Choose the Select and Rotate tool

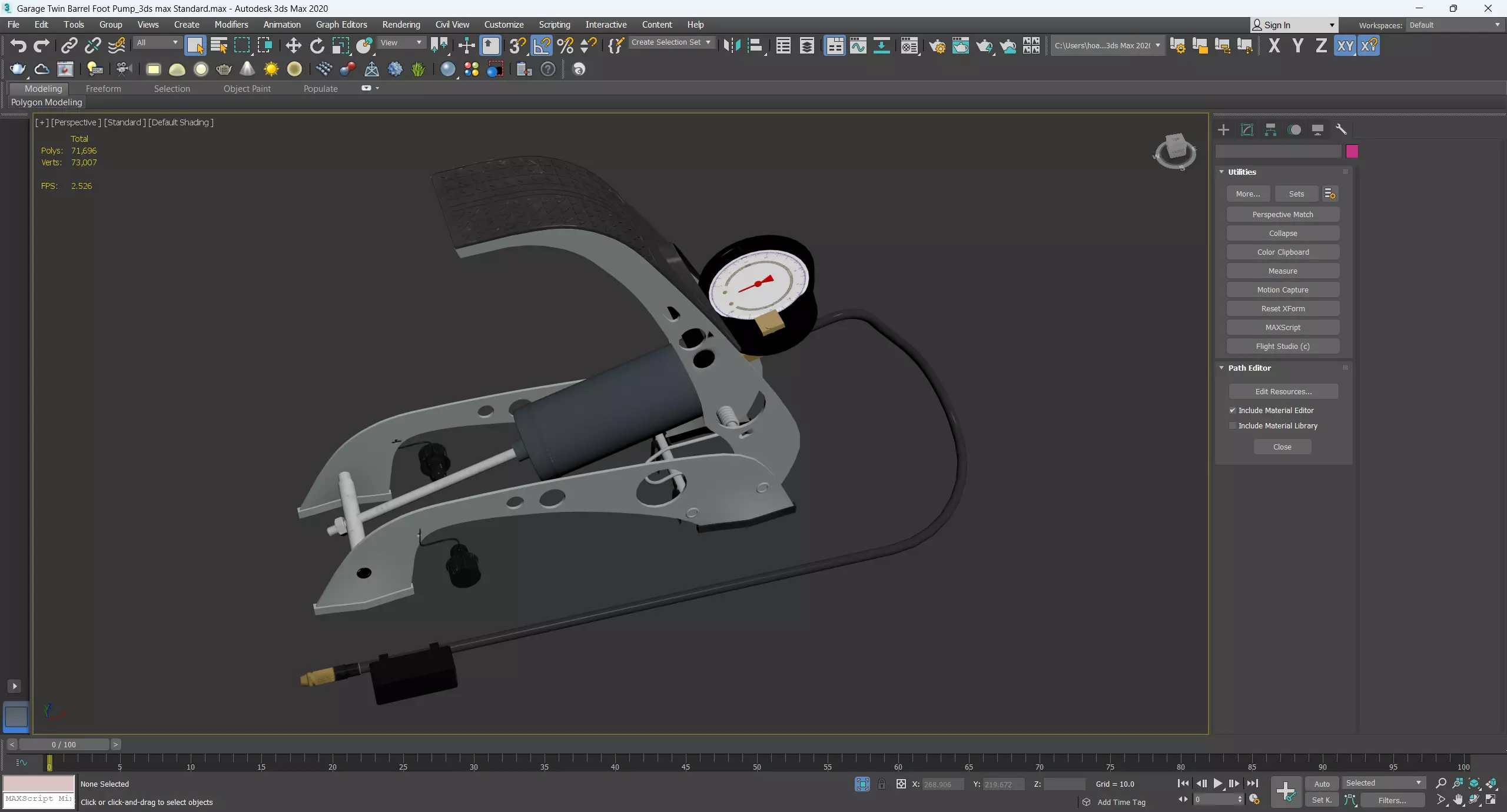click(x=317, y=45)
